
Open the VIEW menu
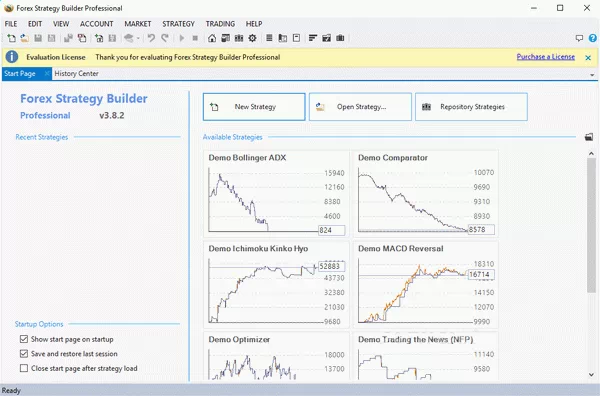coord(61,24)
